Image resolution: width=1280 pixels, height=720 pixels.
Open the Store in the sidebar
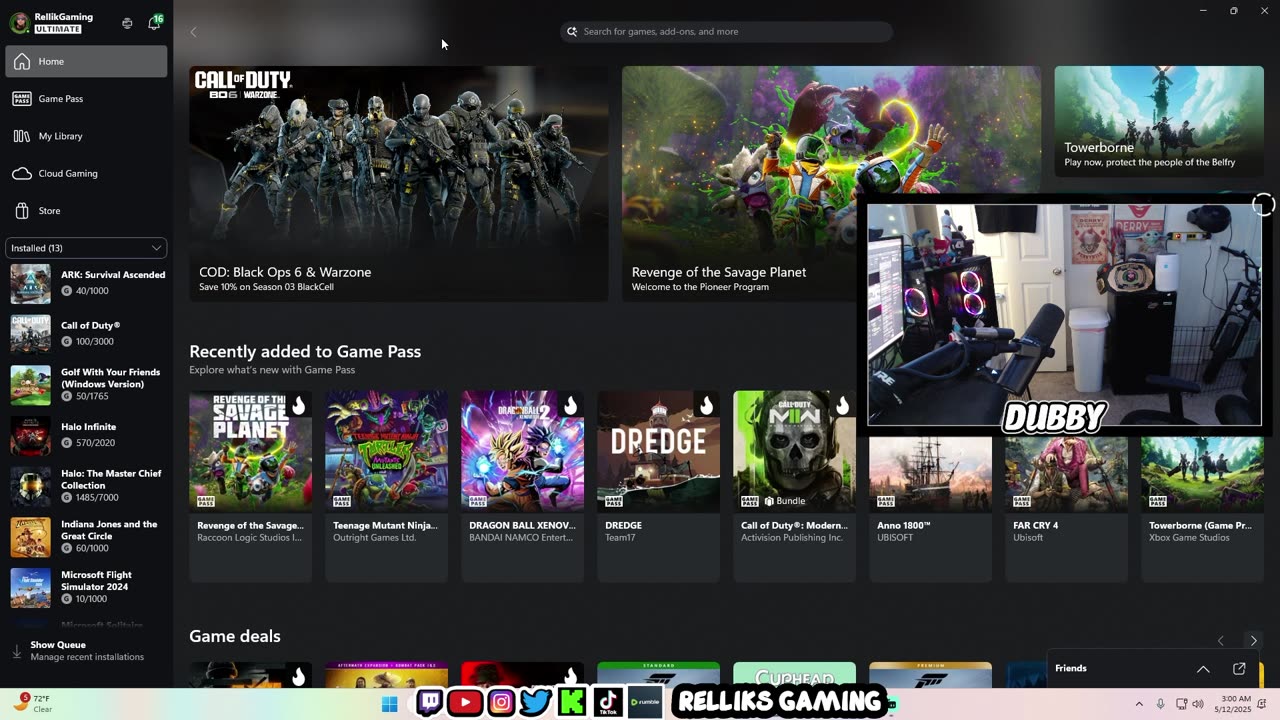point(86,211)
